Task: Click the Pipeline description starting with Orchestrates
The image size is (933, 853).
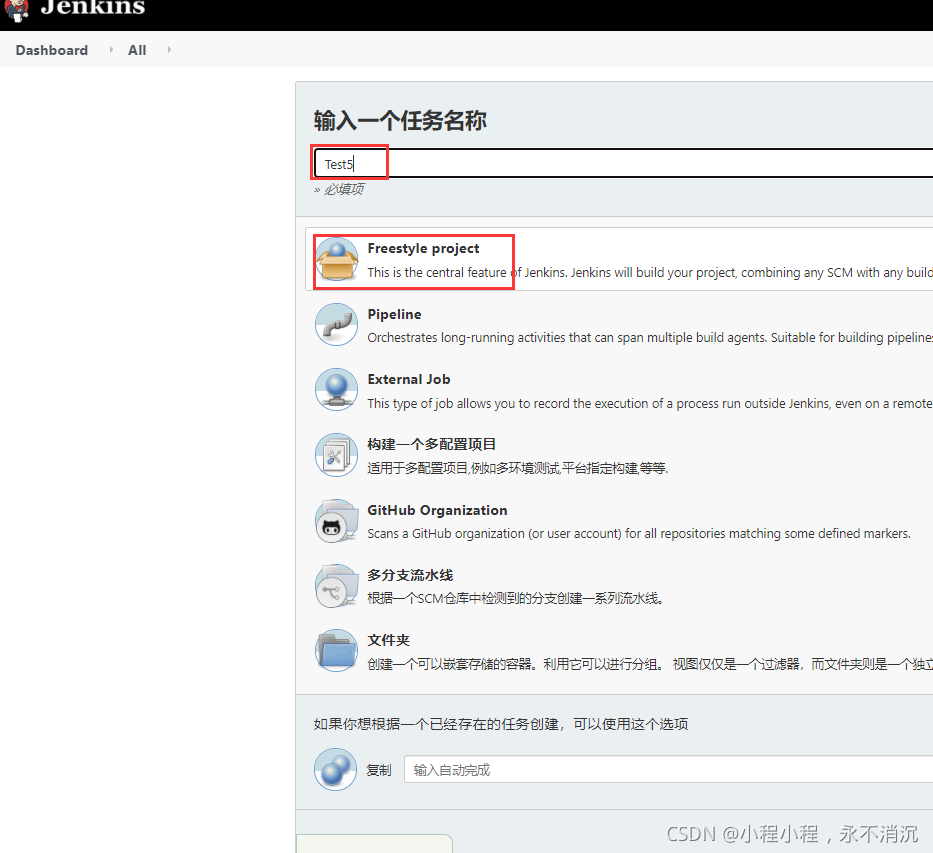Action: pos(650,337)
